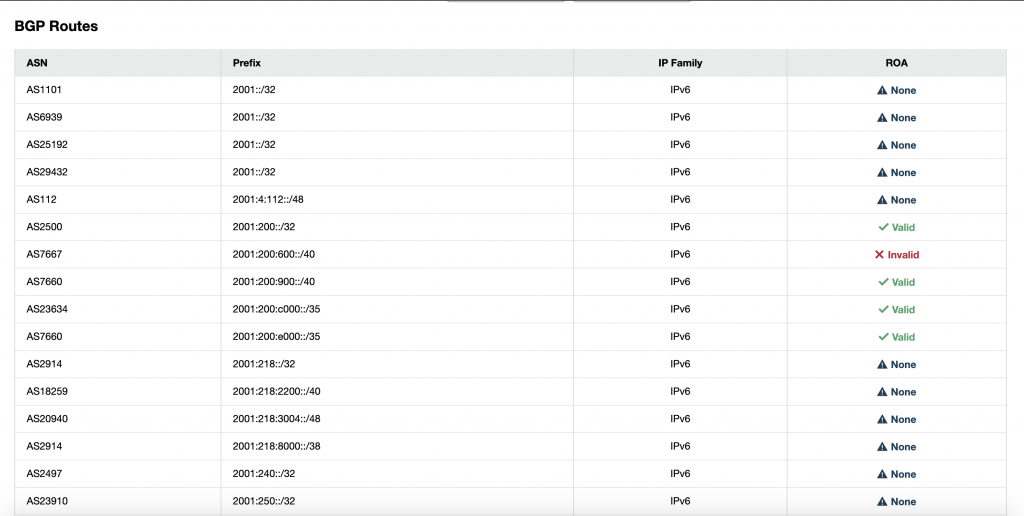
Task: Click the Valid checkmark on AS23634 row
Action: click(883, 310)
